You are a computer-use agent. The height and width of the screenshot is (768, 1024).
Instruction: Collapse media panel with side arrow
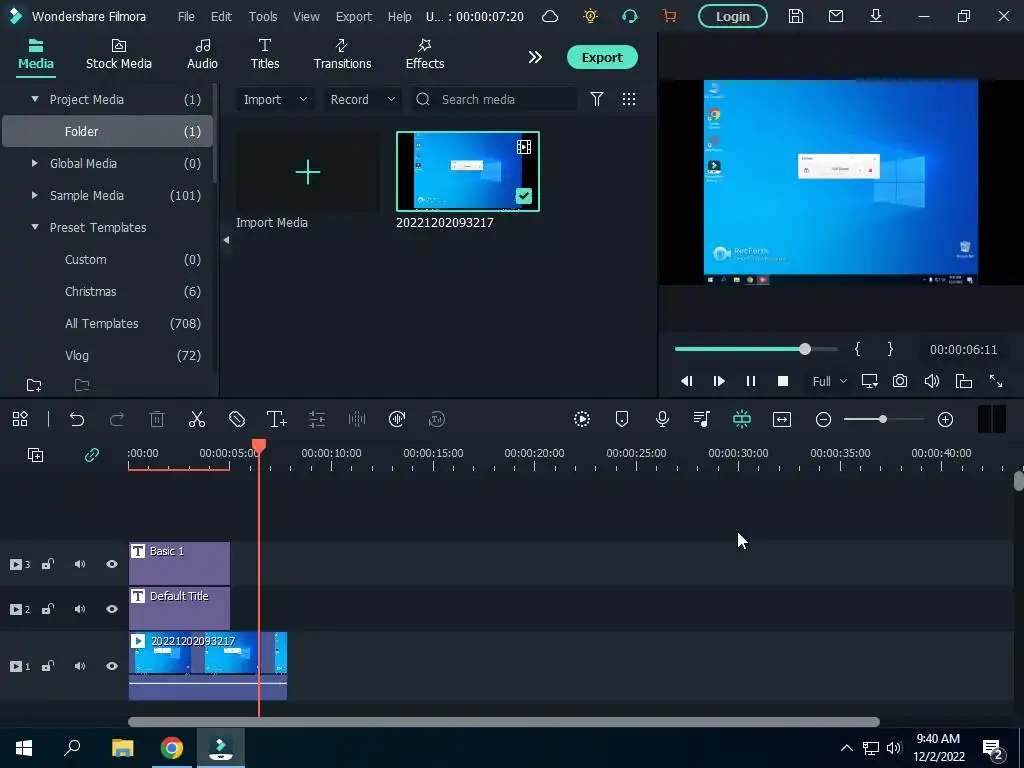(226, 240)
